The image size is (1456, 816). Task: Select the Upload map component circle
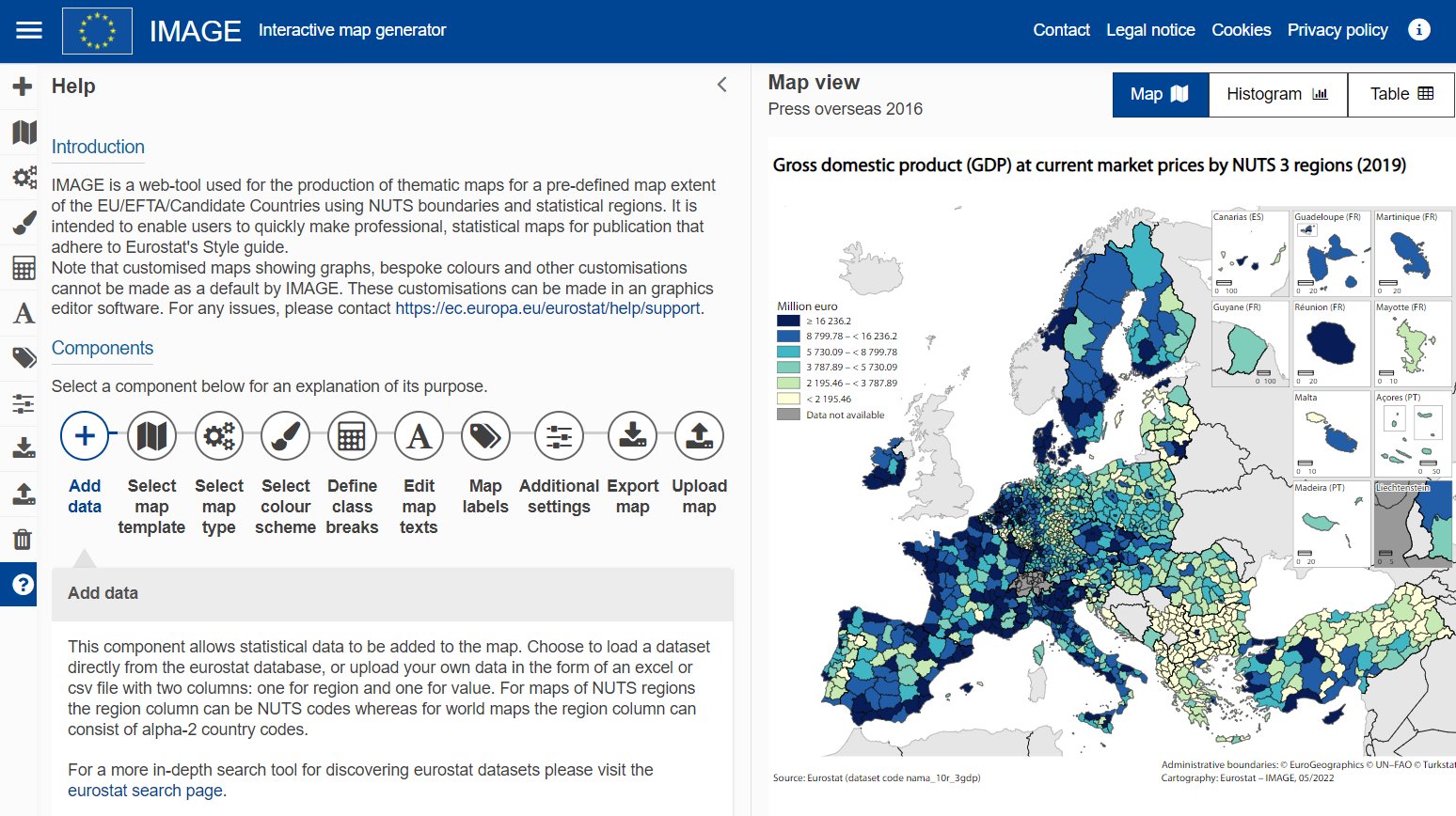699,436
